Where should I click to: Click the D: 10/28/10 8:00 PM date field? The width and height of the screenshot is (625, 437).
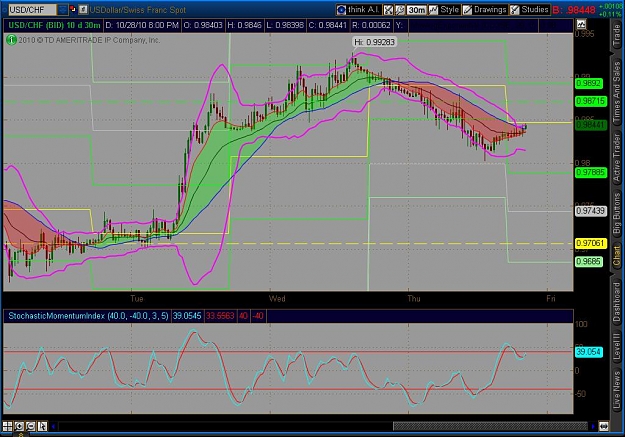tap(142, 25)
